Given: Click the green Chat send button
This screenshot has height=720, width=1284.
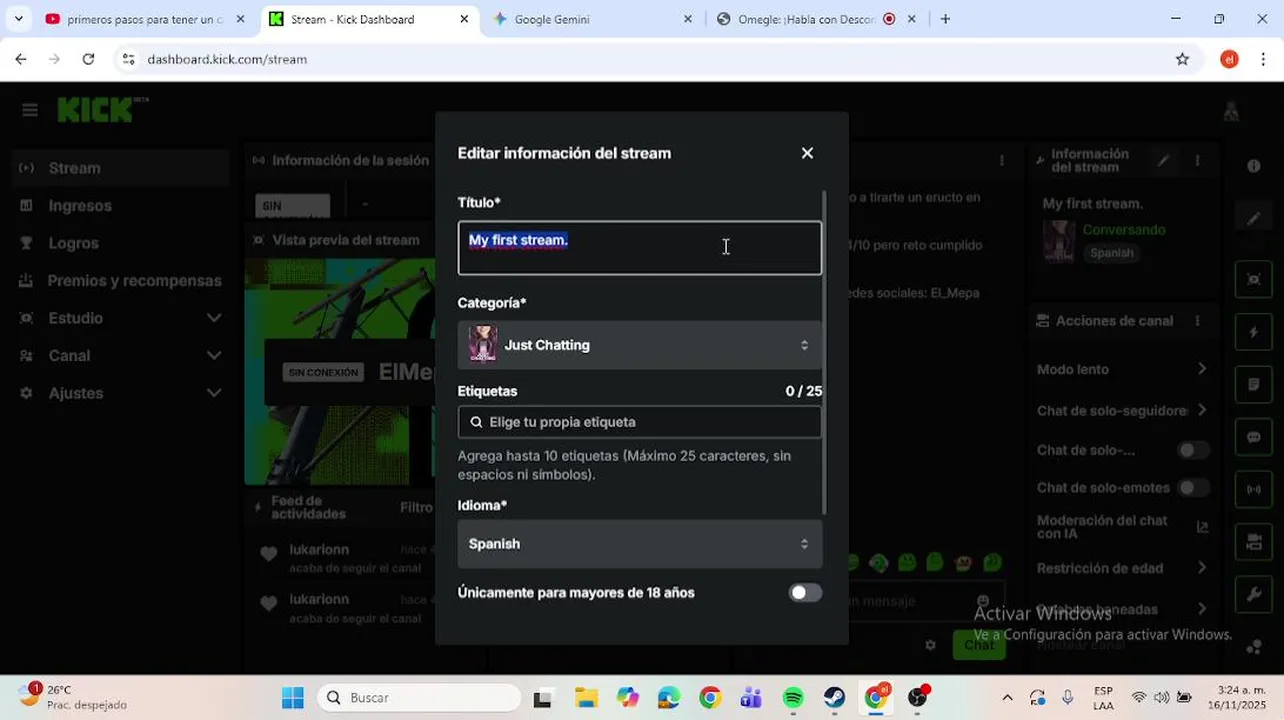Looking at the screenshot, I should click(979, 645).
